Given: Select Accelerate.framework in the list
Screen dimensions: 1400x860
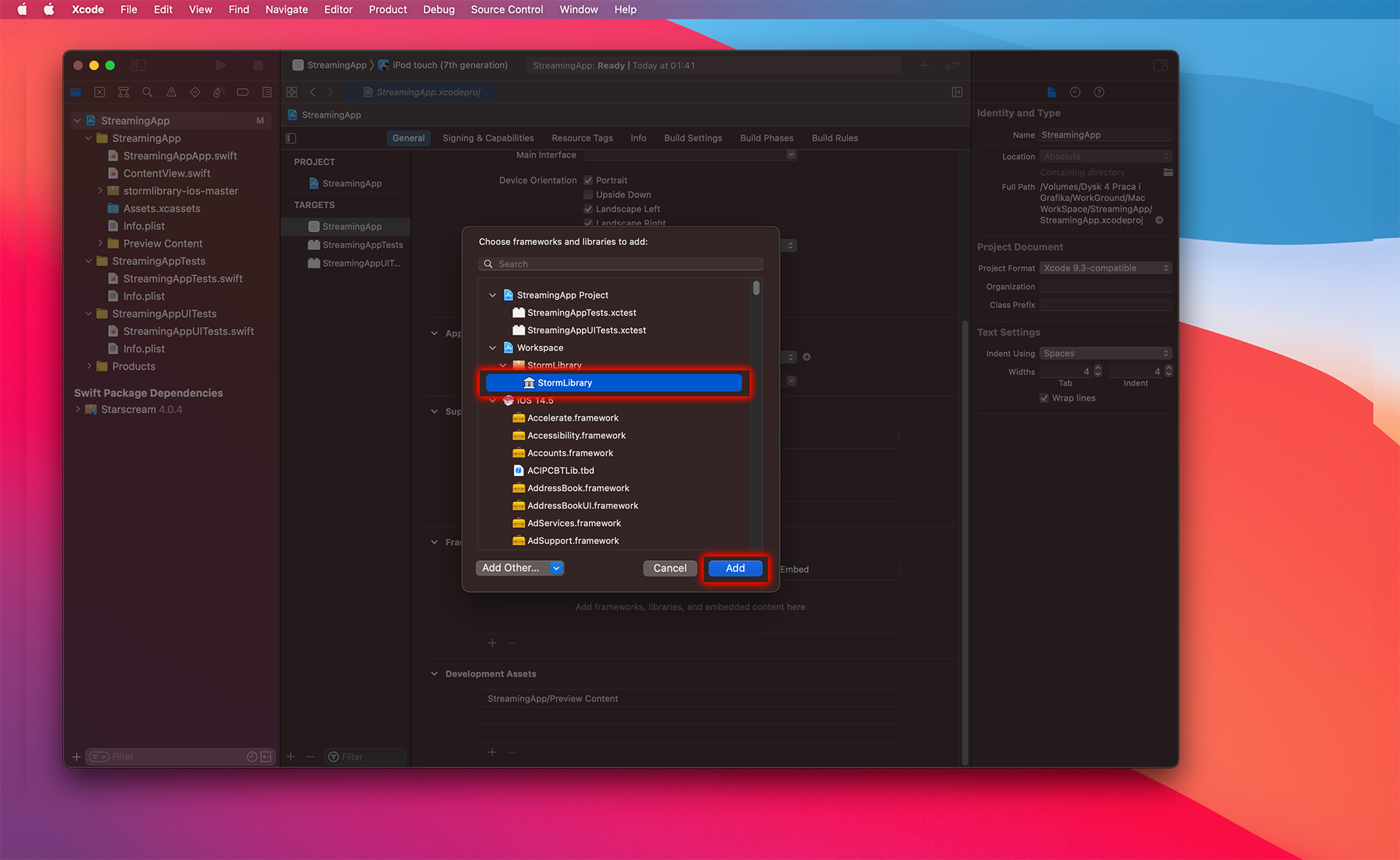Looking at the screenshot, I should (572, 418).
